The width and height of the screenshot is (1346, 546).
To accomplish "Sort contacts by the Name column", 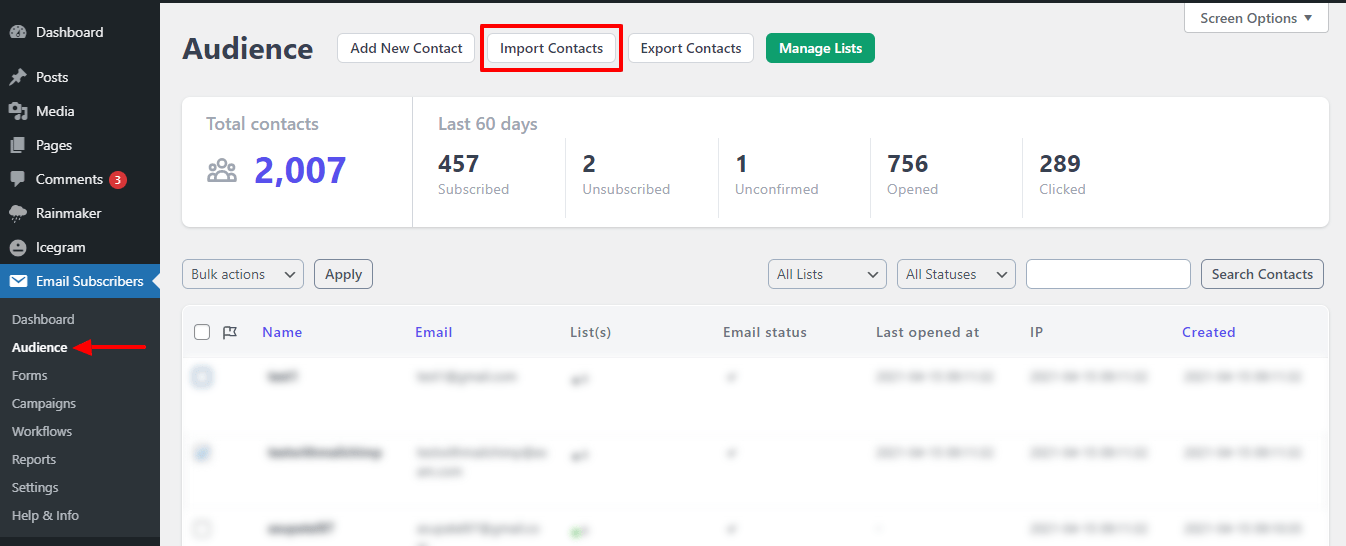I will pyautogui.click(x=282, y=332).
